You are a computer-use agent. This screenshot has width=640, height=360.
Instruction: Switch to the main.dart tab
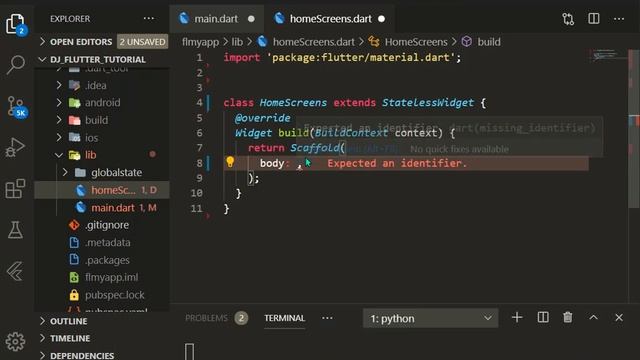click(x=216, y=19)
